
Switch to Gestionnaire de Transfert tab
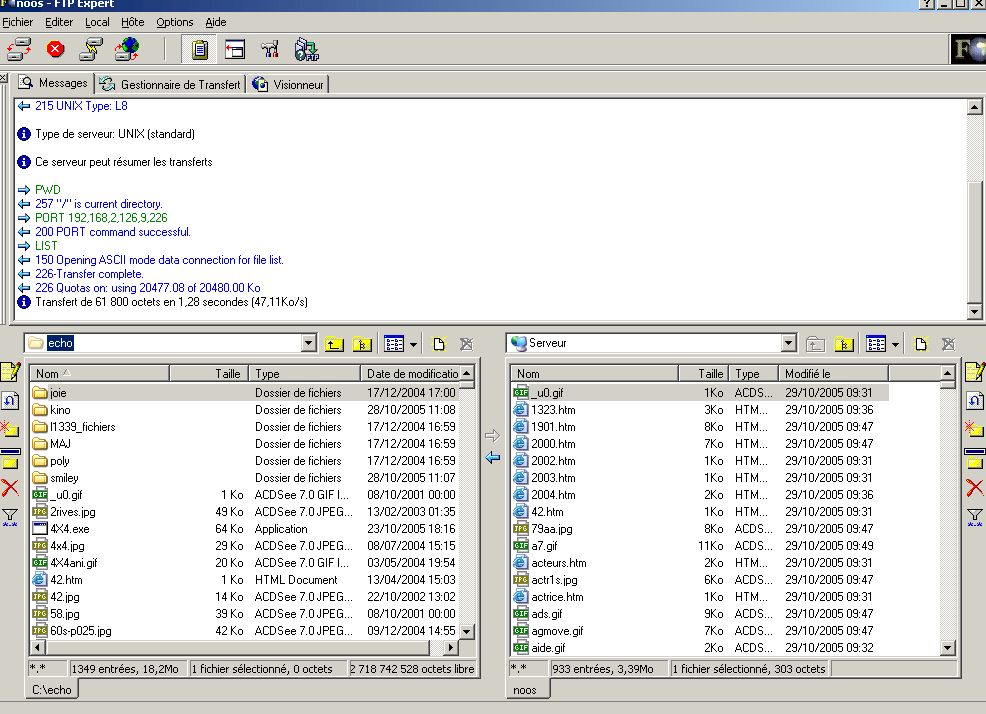click(x=171, y=85)
